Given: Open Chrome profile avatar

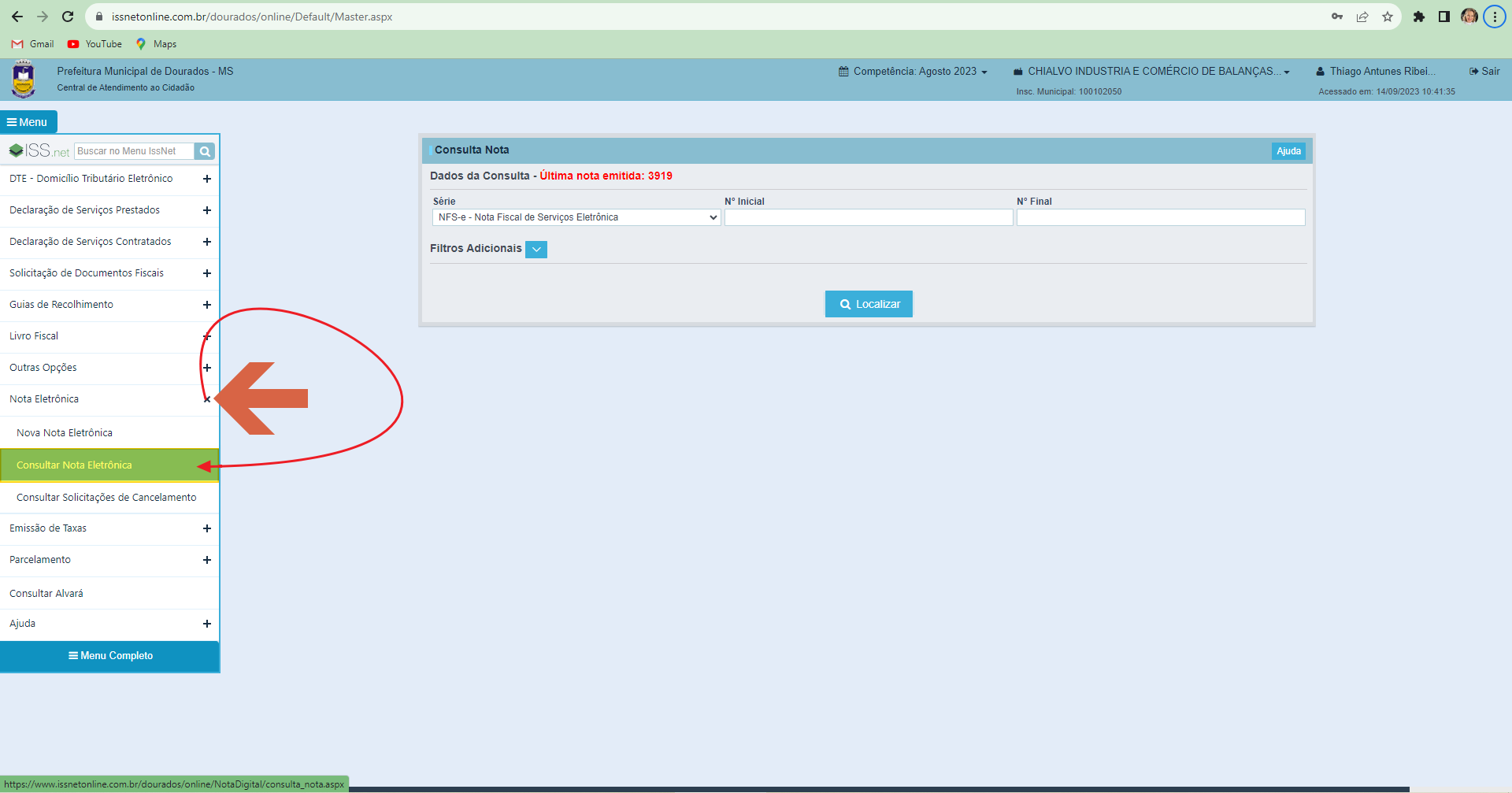Looking at the screenshot, I should pyautogui.click(x=1469, y=17).
